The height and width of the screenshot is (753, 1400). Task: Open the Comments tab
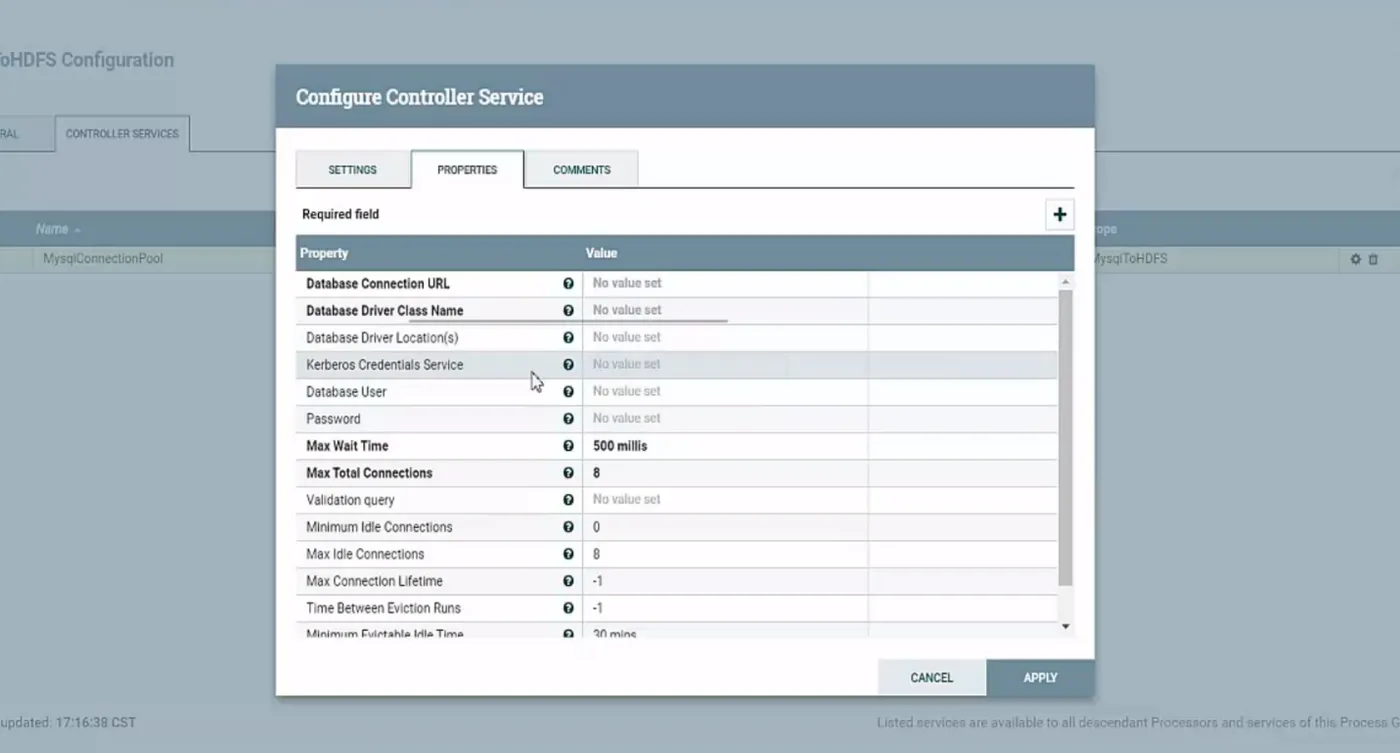[x=581, y=170]
